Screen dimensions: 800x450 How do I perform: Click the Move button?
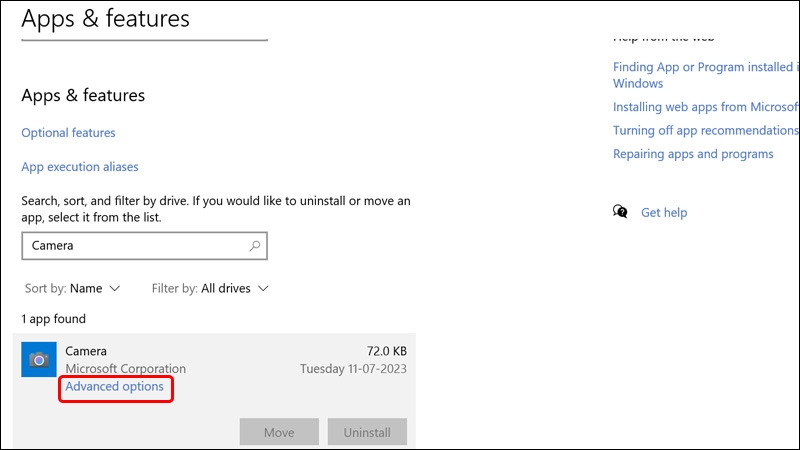[x=279, y=432]
